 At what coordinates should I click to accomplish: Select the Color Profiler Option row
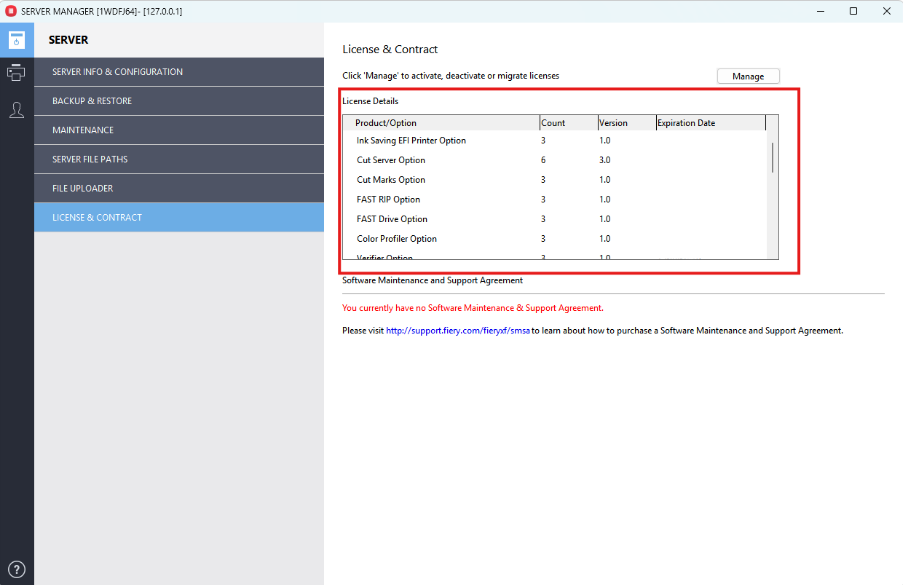click(555, 238)
